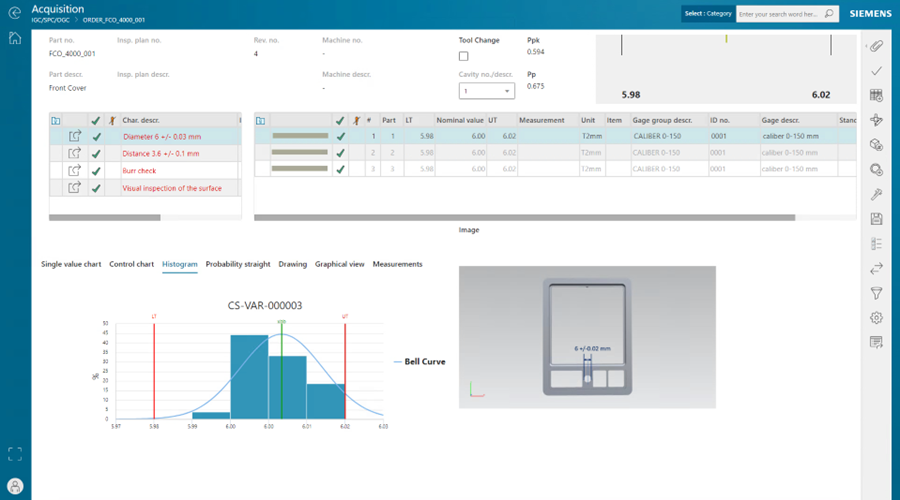Open the settings gear icon in right toolbar

click(876, 318)
